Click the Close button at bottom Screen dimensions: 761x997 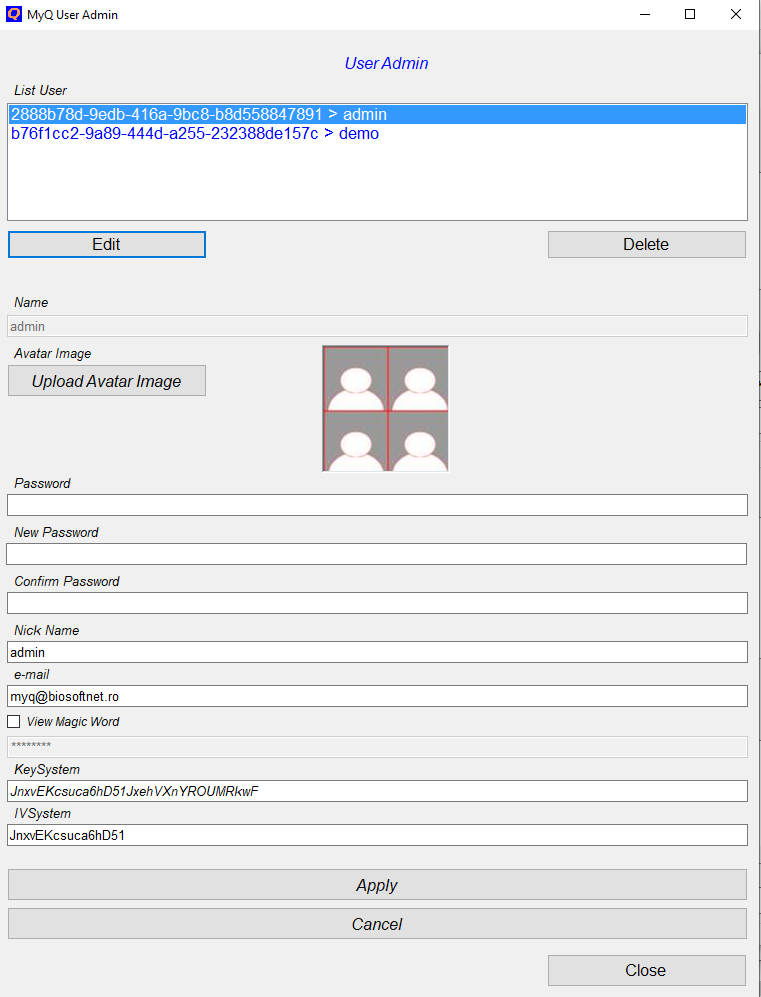click(647, 970)
